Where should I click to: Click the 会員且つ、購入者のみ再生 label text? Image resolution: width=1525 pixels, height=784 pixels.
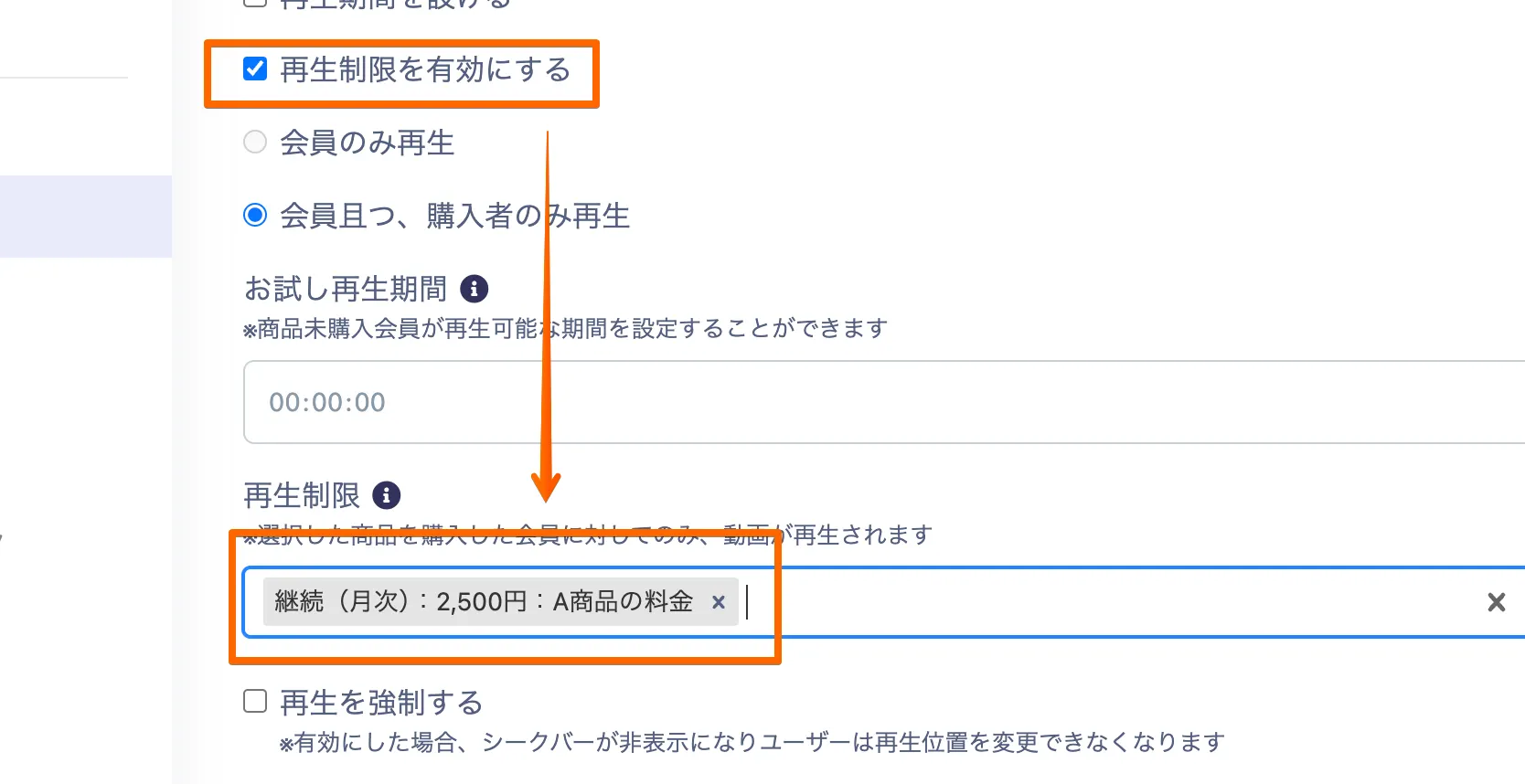pos(454,217)
